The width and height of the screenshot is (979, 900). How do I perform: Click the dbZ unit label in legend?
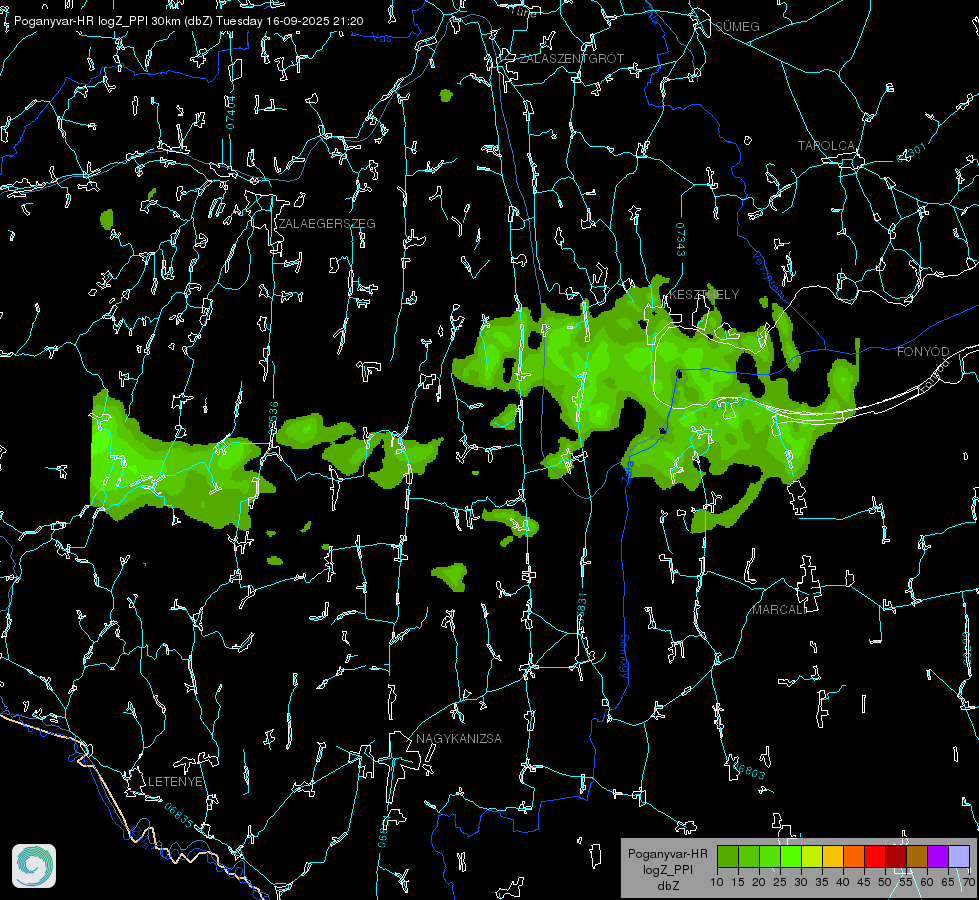[x=668, y=886]
